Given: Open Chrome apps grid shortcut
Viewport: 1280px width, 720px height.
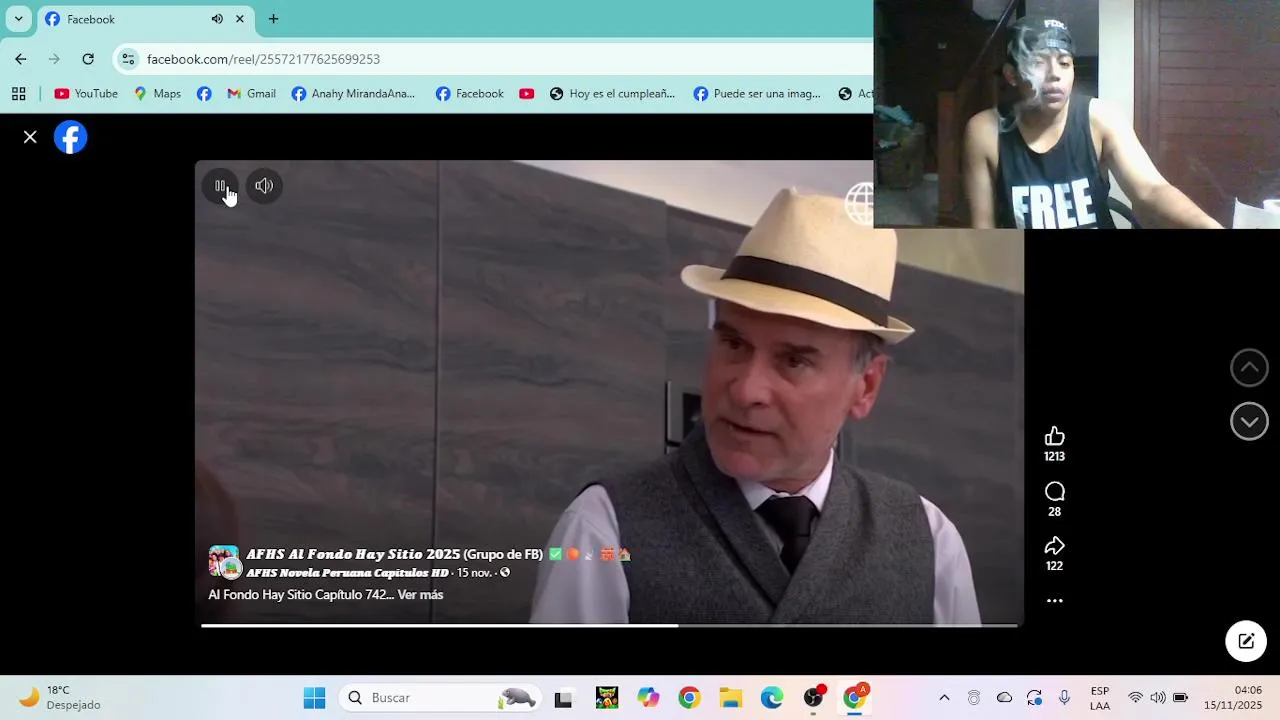Looking at the screenshot, I should coord(18,94).
